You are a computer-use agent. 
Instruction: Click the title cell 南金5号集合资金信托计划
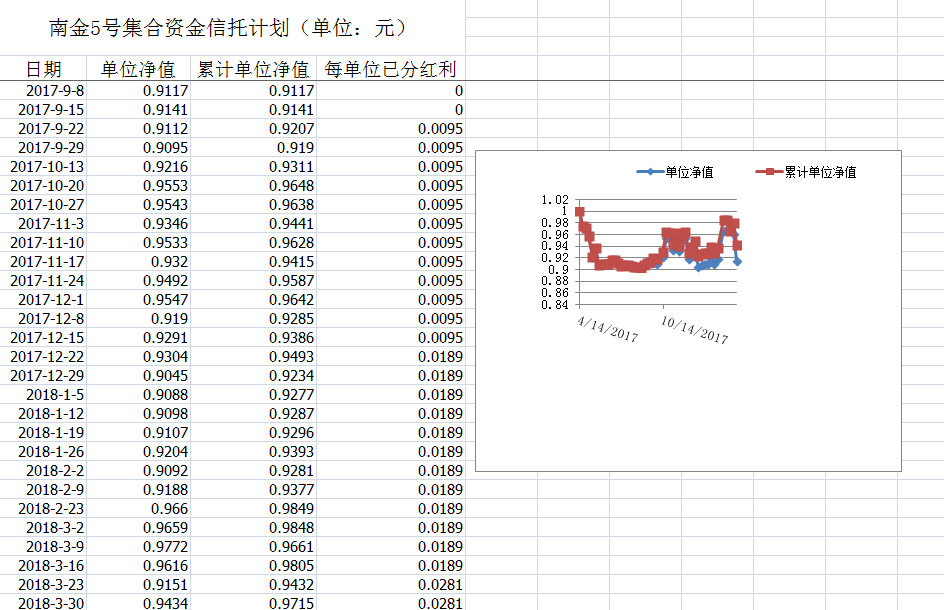click(228, 28)
